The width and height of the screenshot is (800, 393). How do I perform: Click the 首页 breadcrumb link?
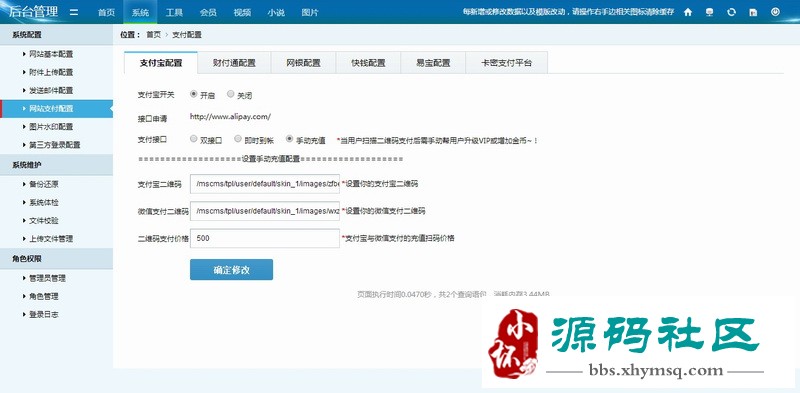153,35
